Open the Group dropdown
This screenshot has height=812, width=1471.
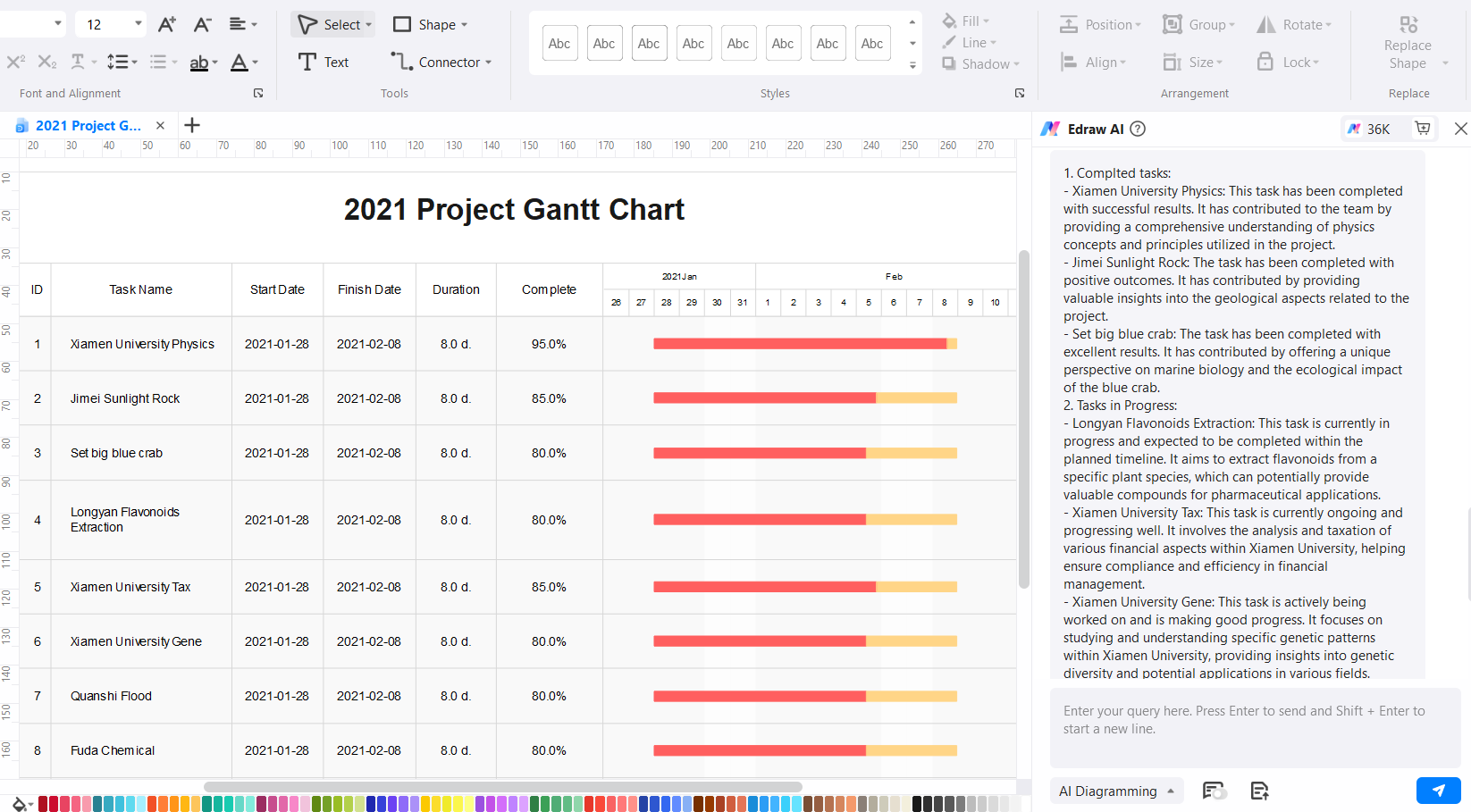click(1199, 24)
